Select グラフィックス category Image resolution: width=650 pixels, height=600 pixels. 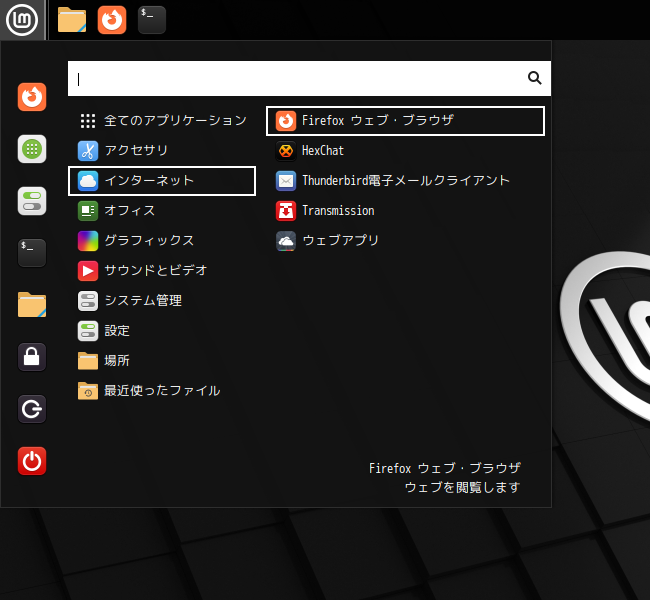(162, 240)
